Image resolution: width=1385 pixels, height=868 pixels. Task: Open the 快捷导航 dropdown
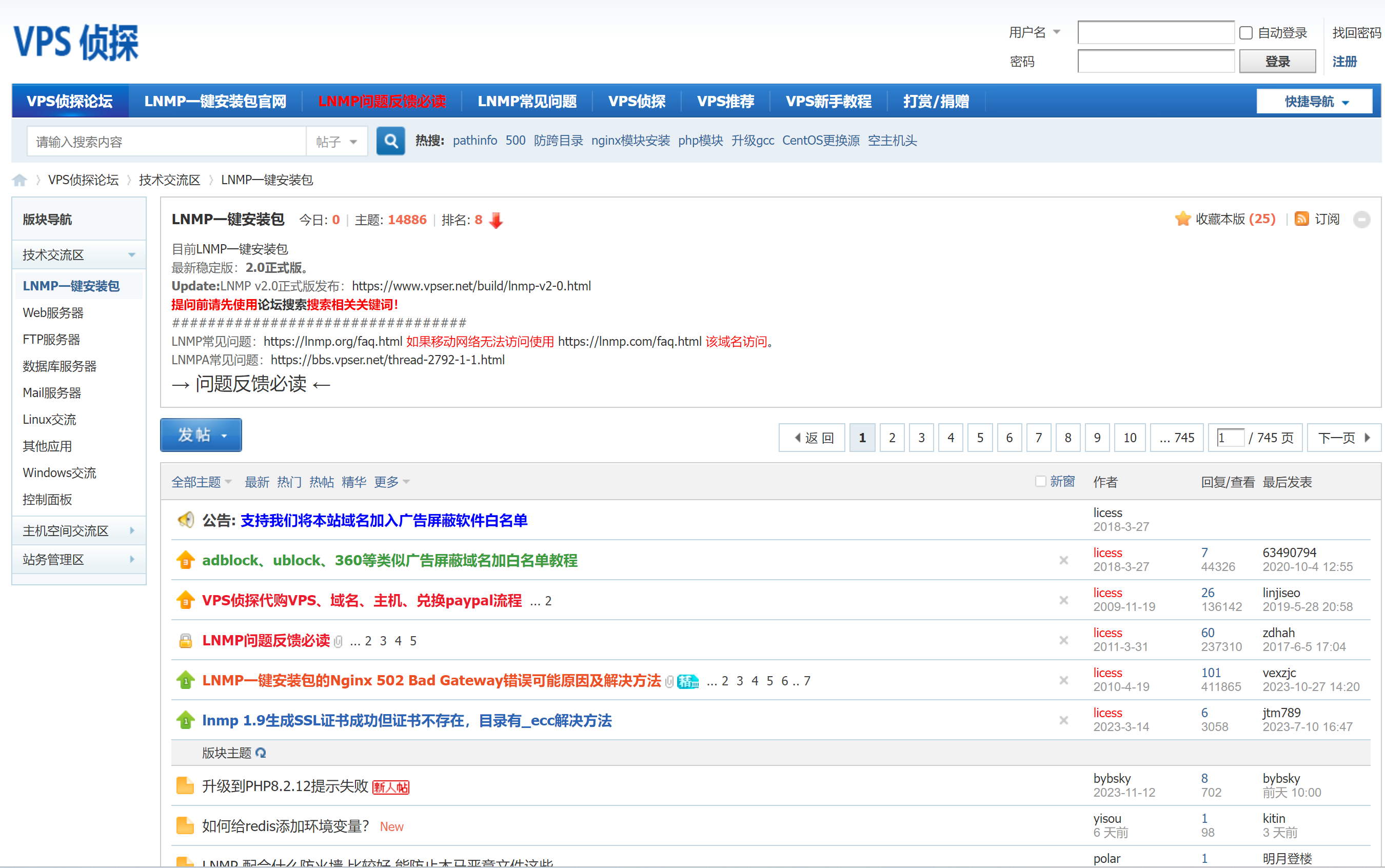(x=1314, y=102)
